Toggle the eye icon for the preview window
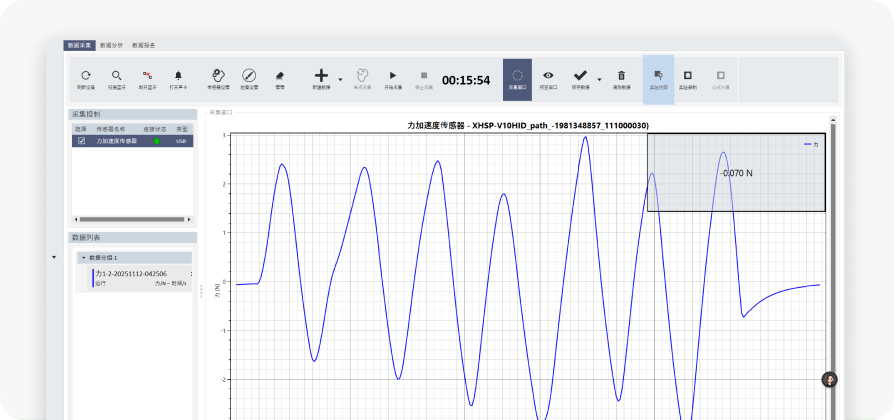 [548, 75]
